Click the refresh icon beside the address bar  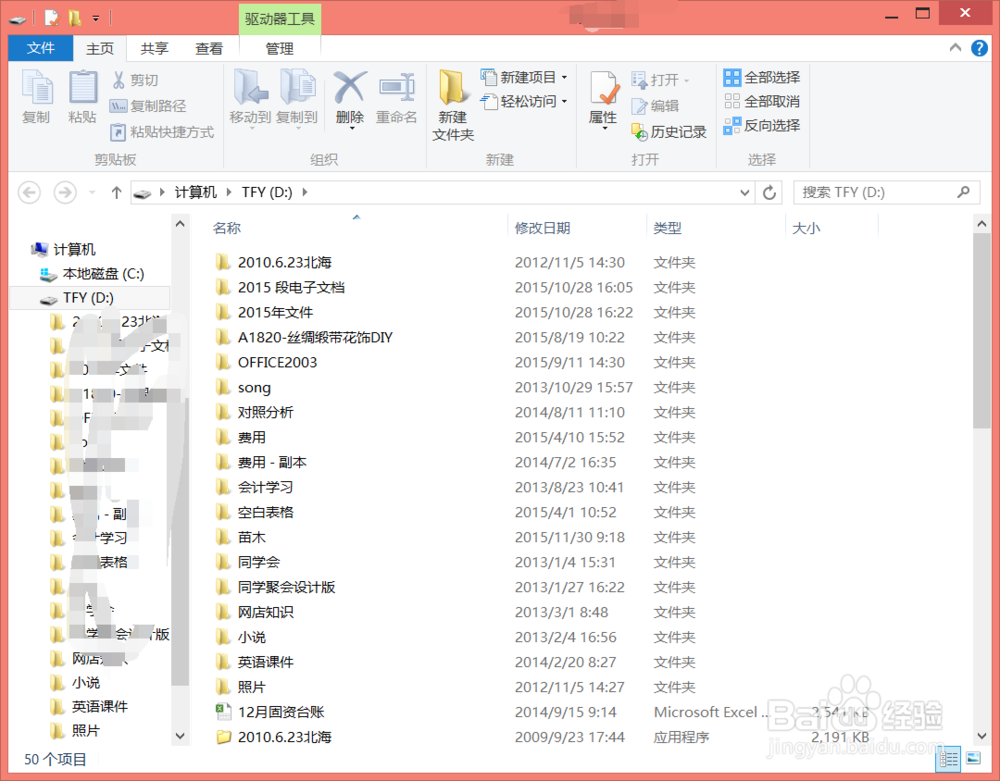click(769, 191)
